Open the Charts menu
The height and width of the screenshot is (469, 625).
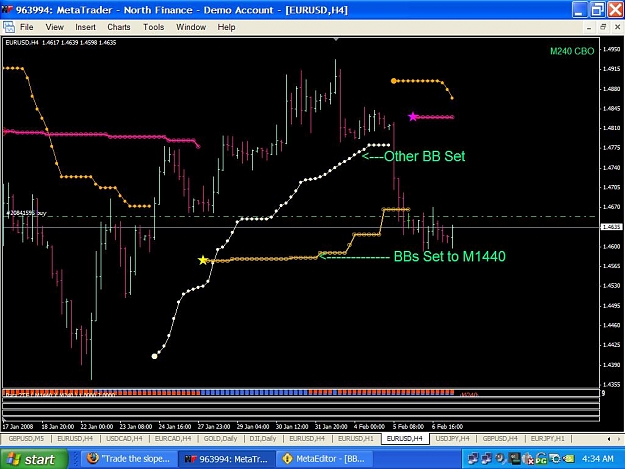pyautogui.click(x=119, y=27)
